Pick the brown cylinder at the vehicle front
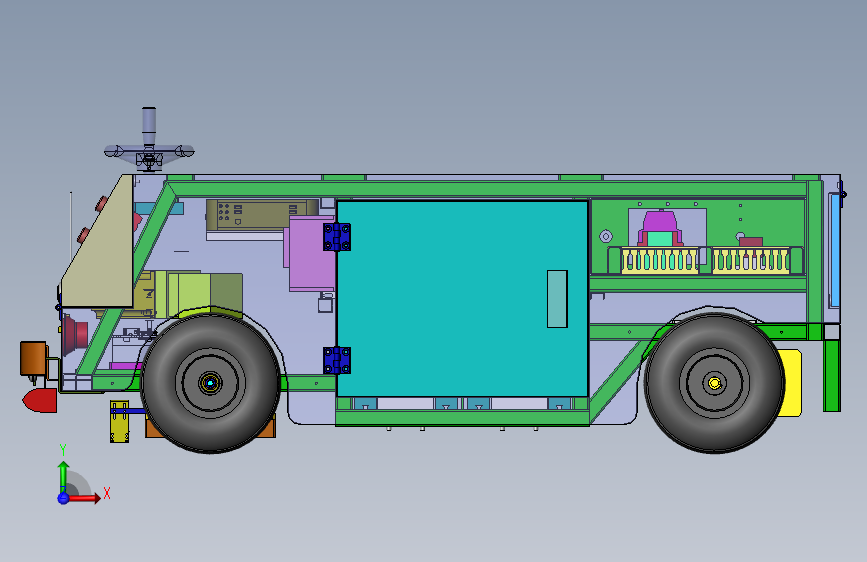 33,358
